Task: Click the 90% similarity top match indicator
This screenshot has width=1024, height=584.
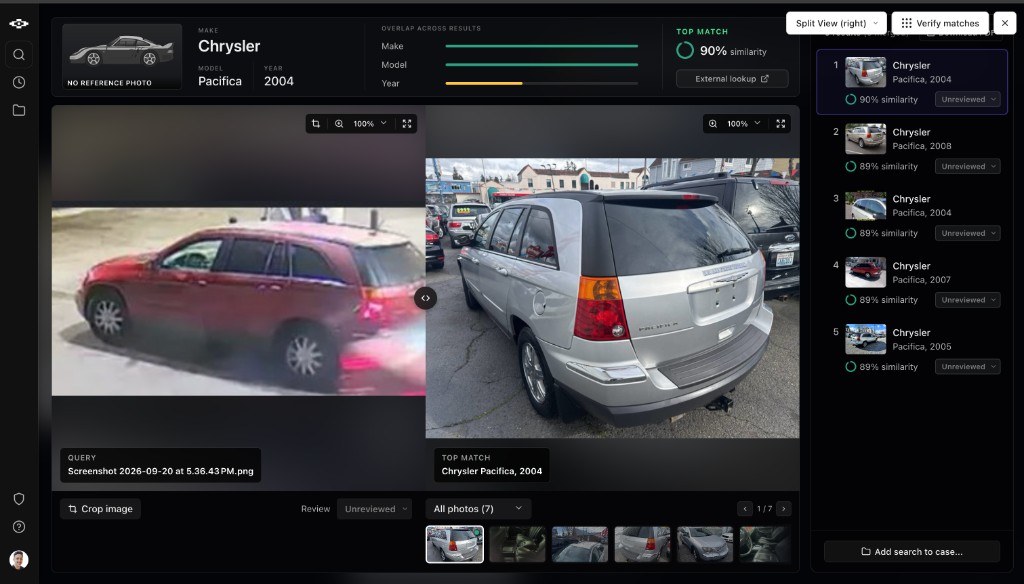Action: pyautogui.click(x=722, y=51)
